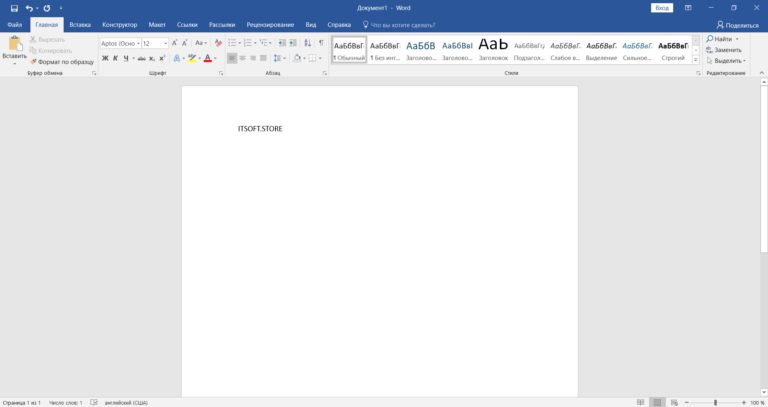The image size is (768, 407).
Task: Save the document with the floppy disk icon
Action: pos(14,8)
